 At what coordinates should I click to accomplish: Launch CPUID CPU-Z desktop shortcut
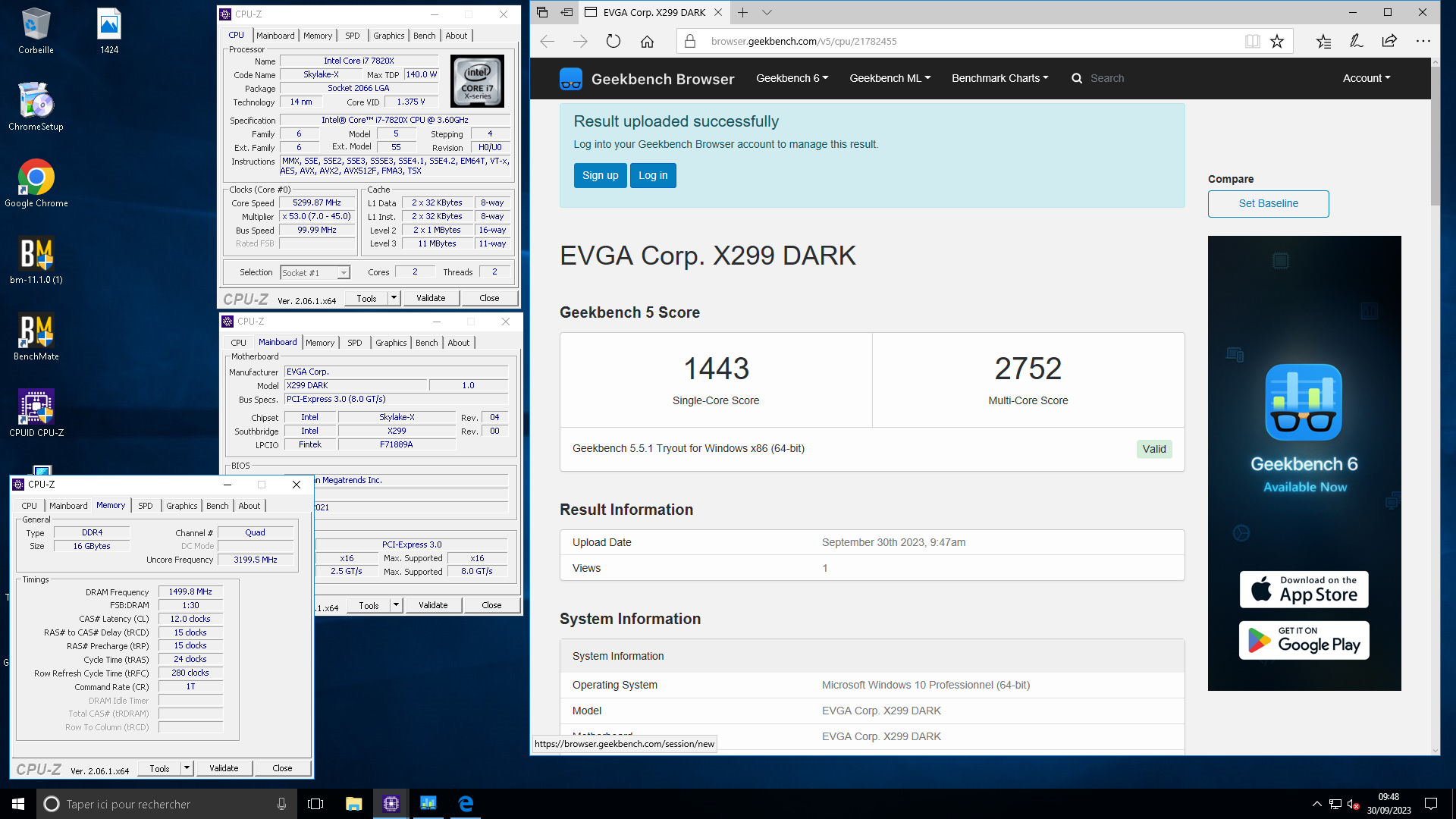pos(36,413)
